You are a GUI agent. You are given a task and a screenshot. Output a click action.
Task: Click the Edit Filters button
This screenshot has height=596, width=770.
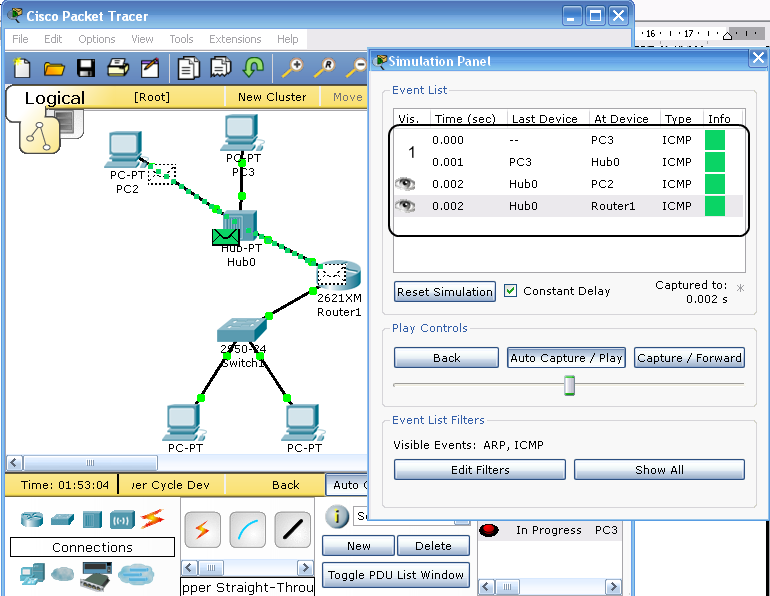(x=480, y=469)
